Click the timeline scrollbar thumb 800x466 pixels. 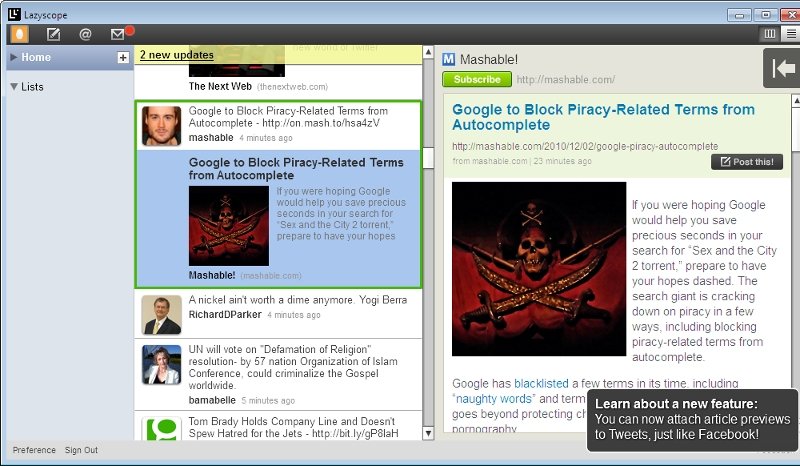coord(428,158)
